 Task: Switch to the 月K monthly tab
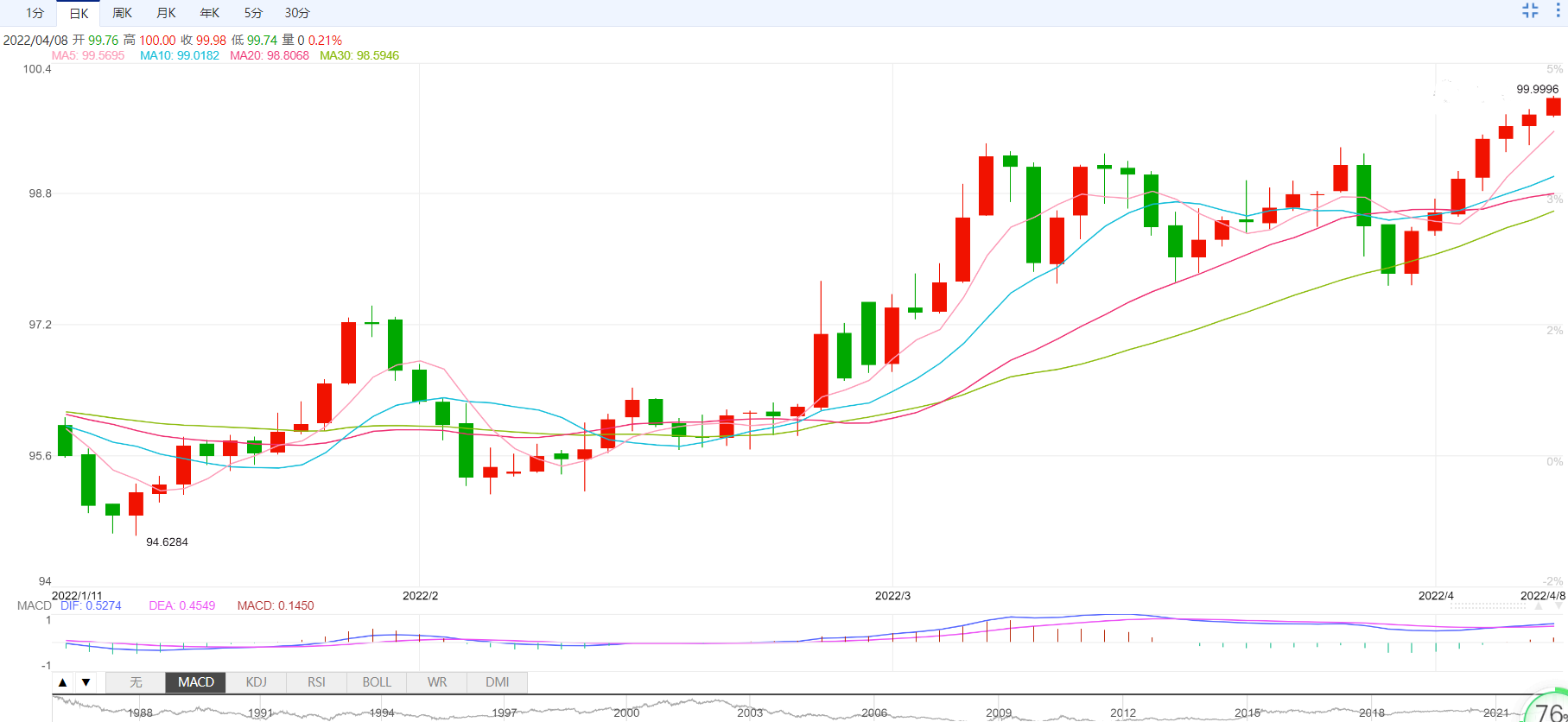tap(166, 13)
